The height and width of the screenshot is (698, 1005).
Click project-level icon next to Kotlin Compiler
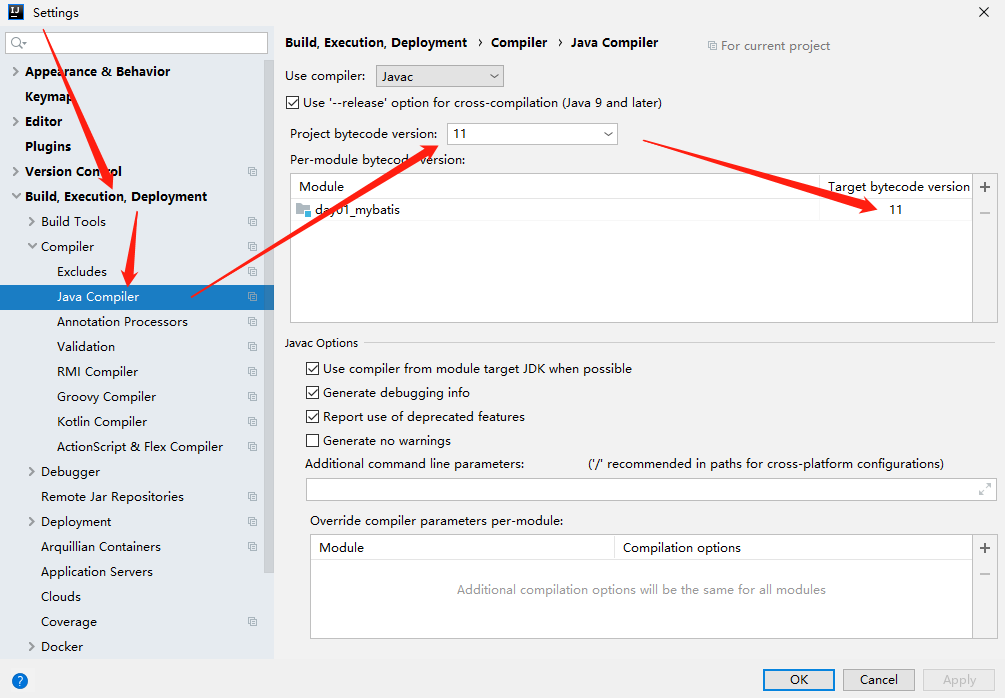pos(253,422)
